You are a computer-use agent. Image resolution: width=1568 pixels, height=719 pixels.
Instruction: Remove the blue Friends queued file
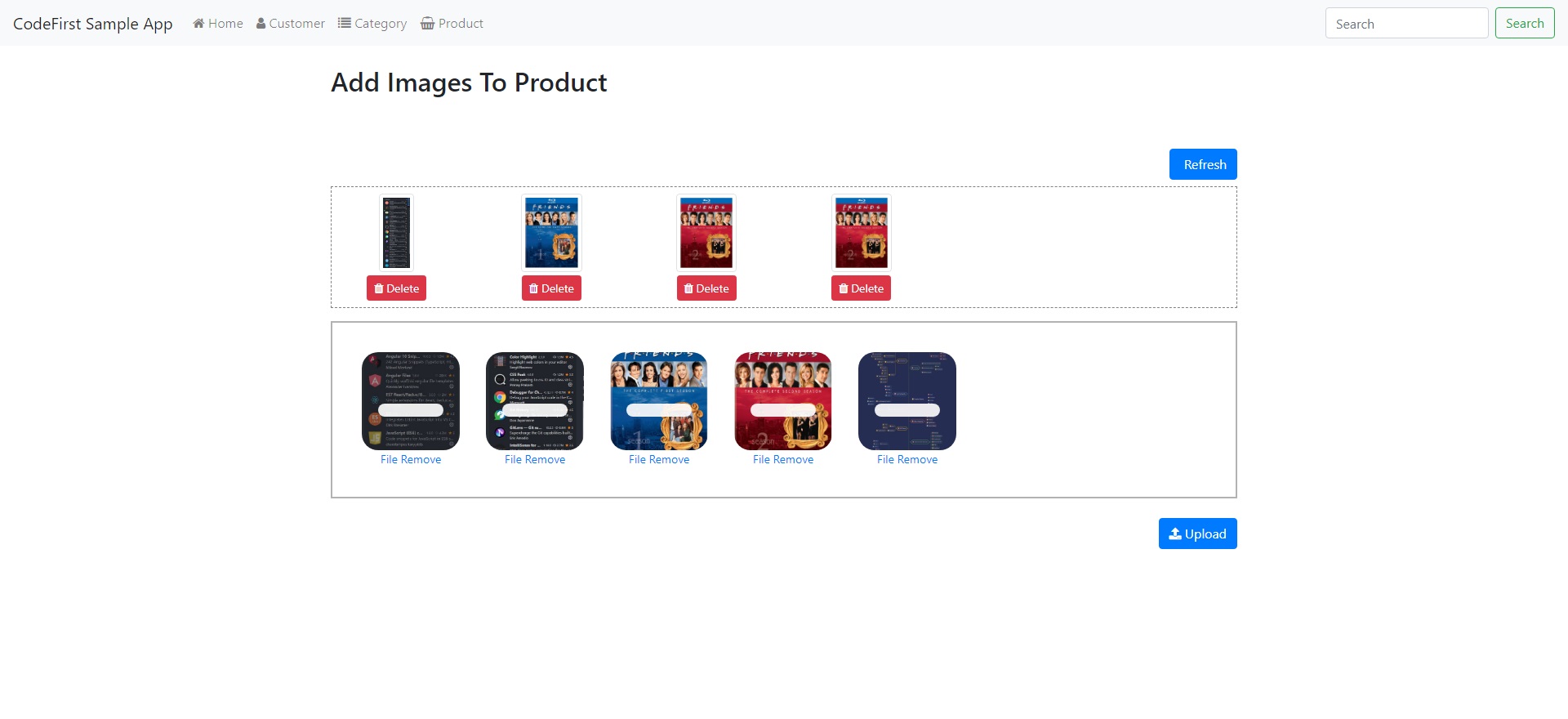pyautogui.click(x=659, y=459)
